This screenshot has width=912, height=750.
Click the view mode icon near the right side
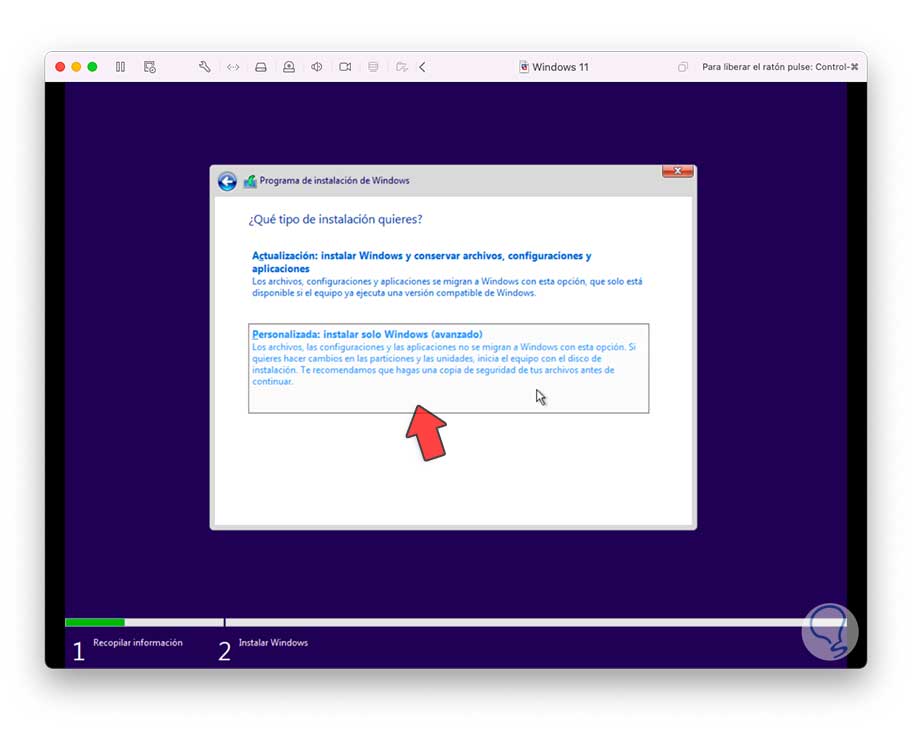coord(682,67)
